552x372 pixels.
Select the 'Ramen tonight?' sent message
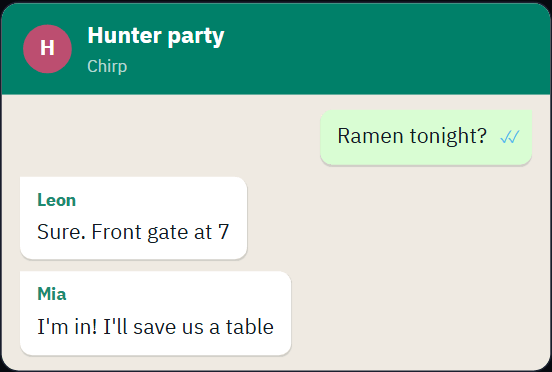(426, 137)
